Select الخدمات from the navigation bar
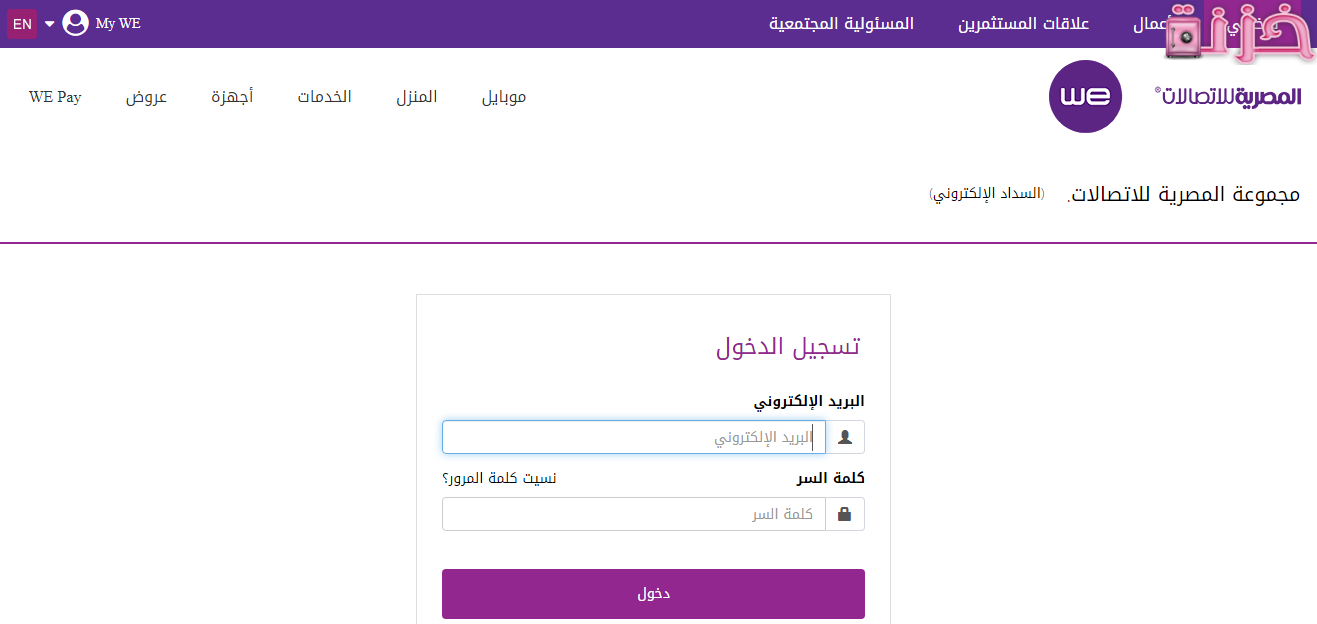The height and width of the screenshot is (624, 1317). pos(324,96)
